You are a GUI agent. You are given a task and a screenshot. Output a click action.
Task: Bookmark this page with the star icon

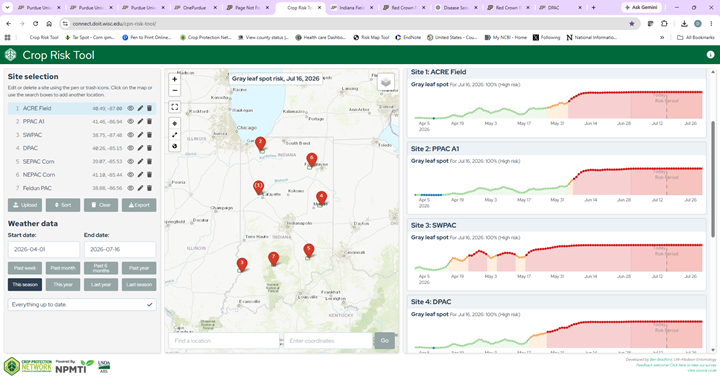click(632, 23)
